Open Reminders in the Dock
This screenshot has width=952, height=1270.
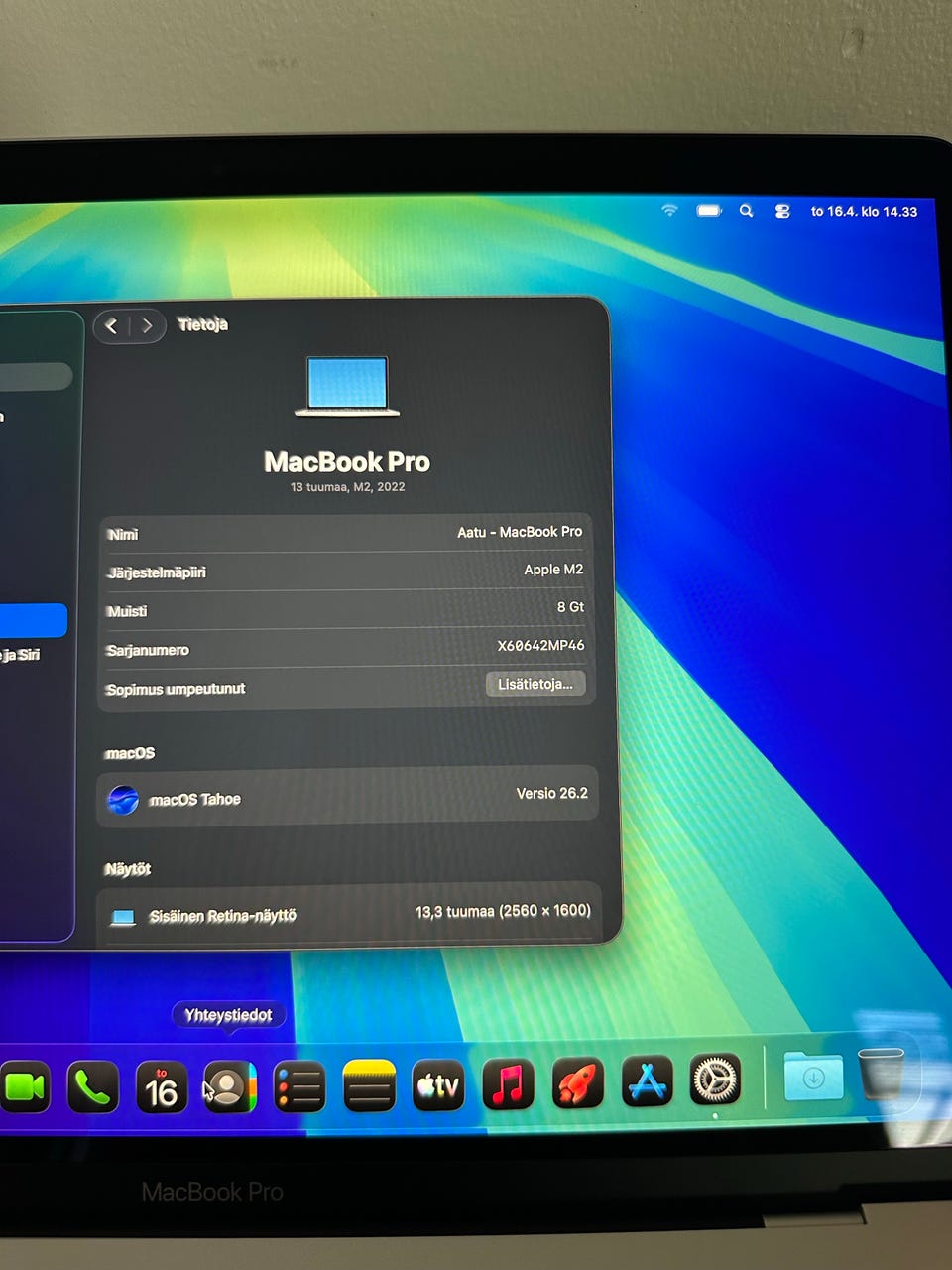[x=299, y=1087]
